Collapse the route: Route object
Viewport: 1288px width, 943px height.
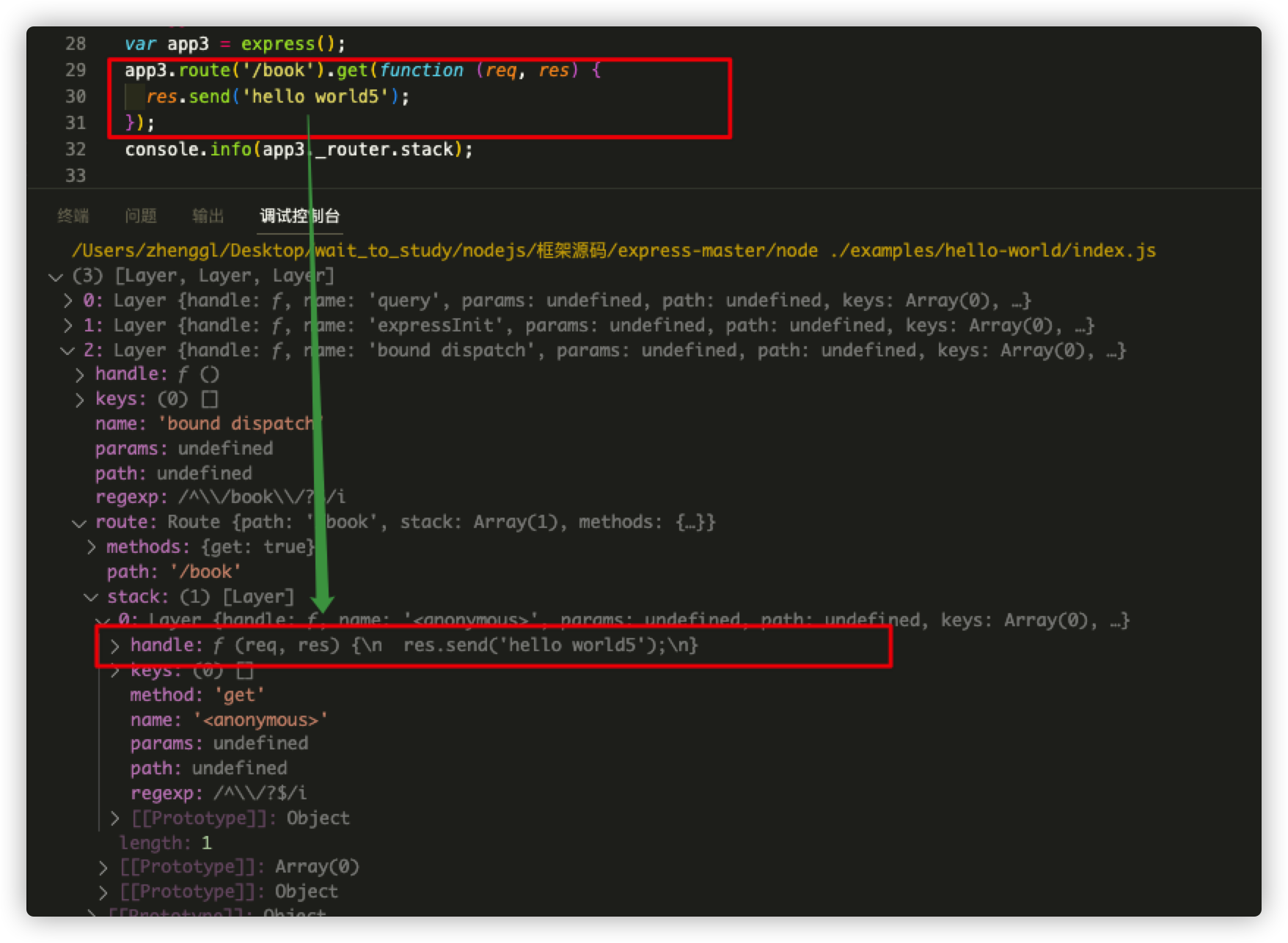pos(79,523)
